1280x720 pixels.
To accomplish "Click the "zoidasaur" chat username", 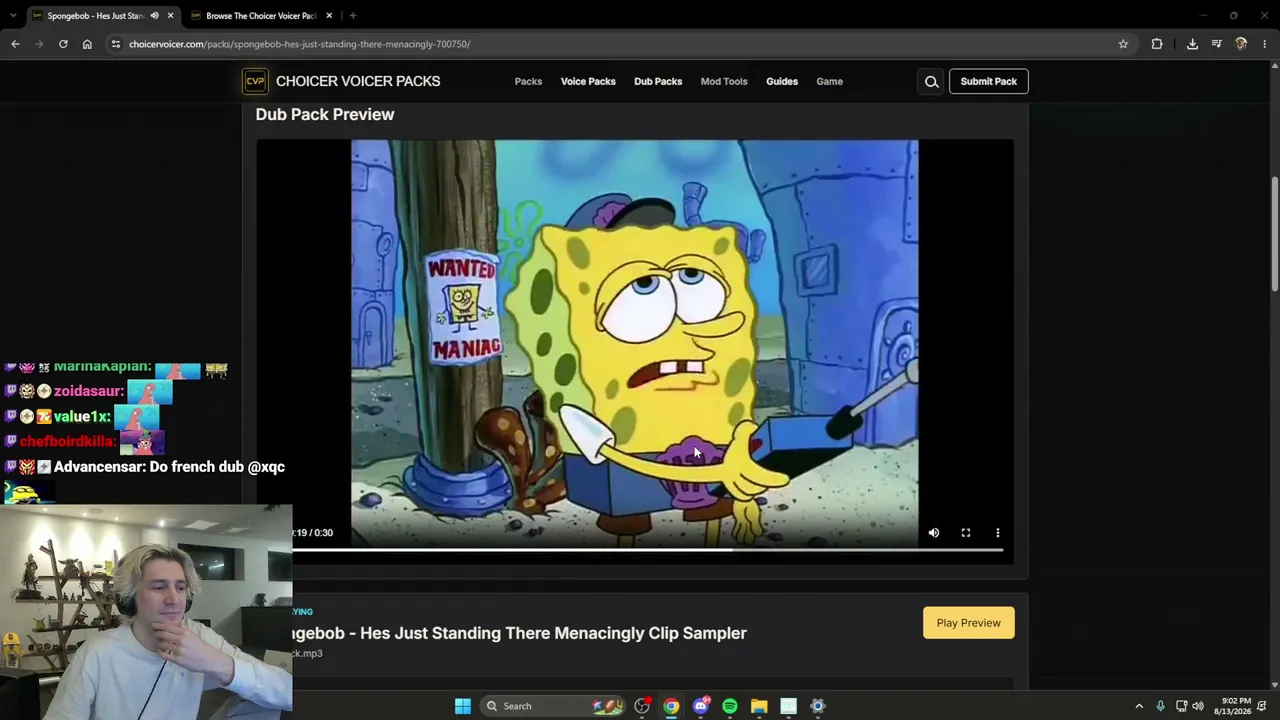I will (89, 391).
